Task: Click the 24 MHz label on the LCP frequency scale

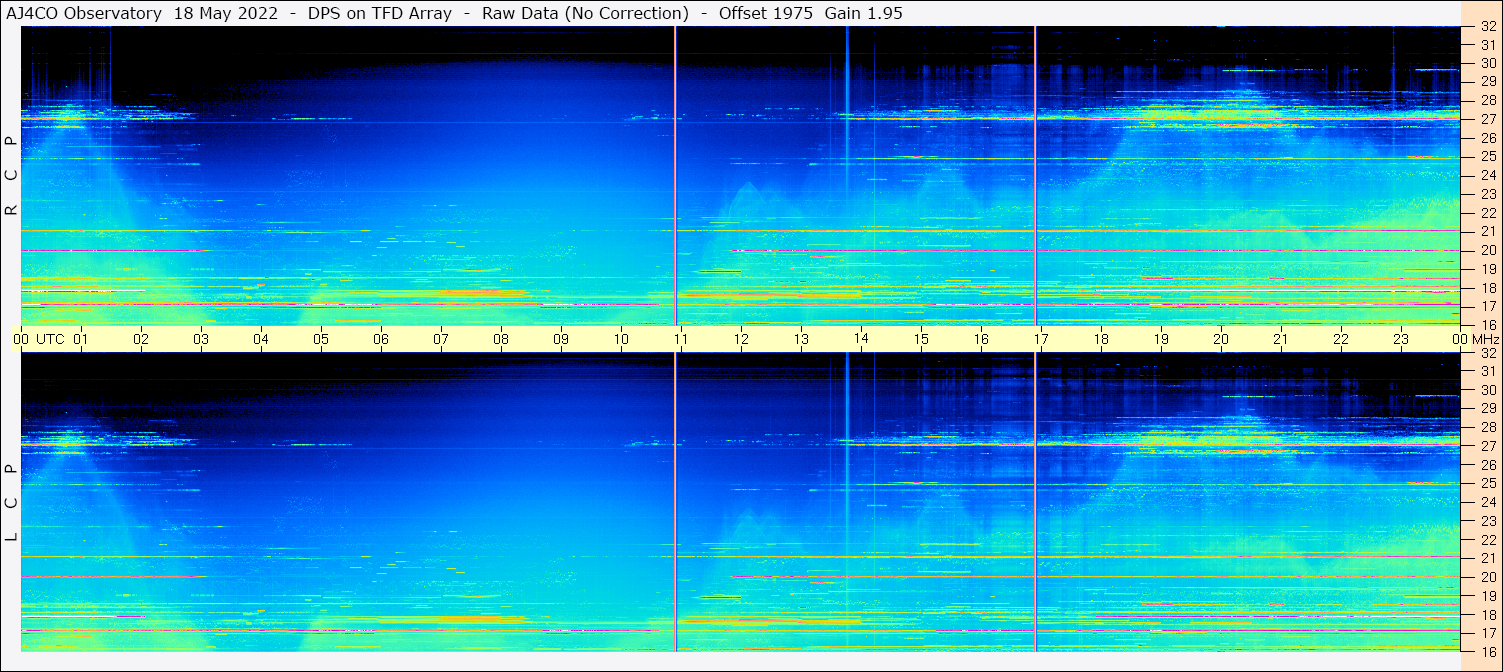Action: [1488, 502]
